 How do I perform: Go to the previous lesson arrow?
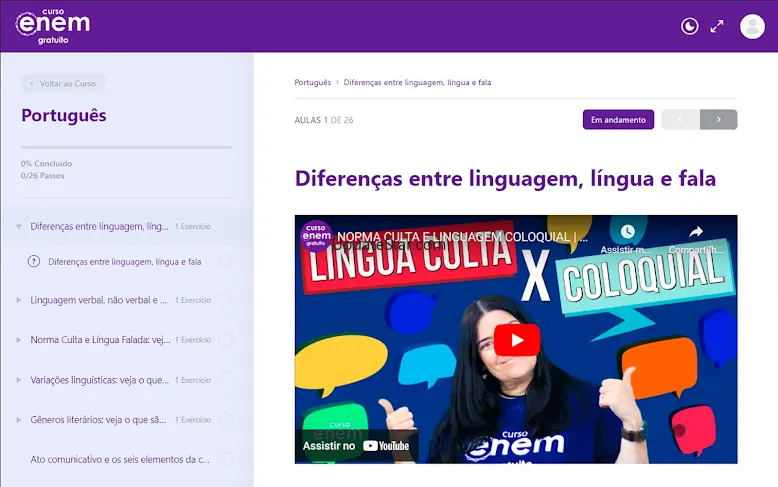[680, 120]
